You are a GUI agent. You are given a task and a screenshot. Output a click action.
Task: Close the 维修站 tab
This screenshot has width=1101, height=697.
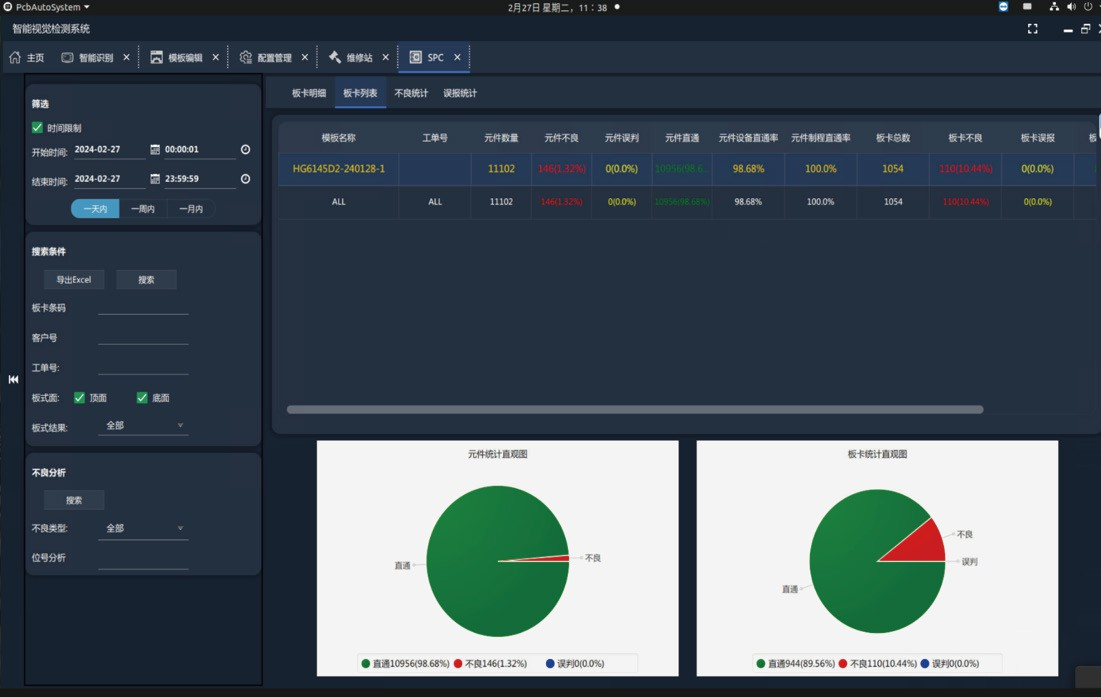click(385, 58)
